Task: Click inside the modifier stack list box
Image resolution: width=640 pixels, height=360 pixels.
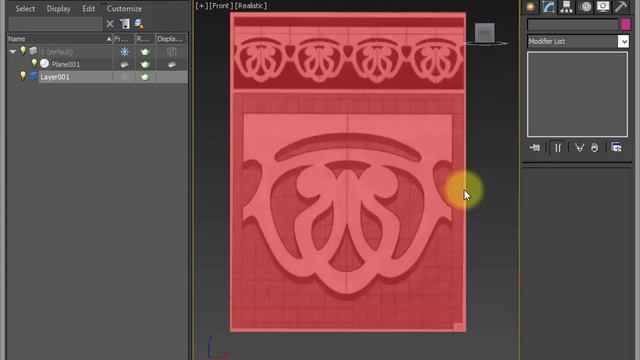Action: coord(577,94)
